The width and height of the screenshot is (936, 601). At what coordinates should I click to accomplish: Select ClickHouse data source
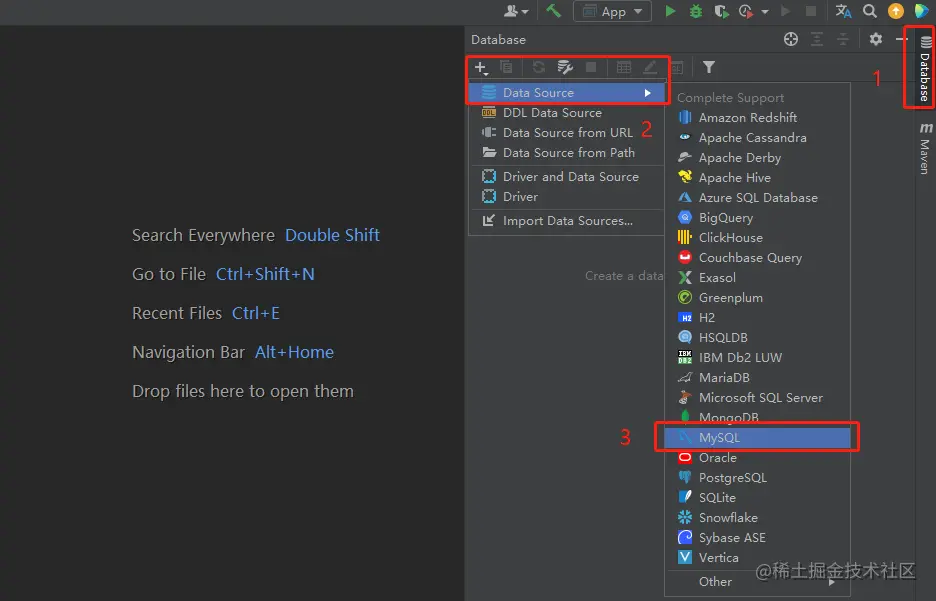[x=757, y=238]
